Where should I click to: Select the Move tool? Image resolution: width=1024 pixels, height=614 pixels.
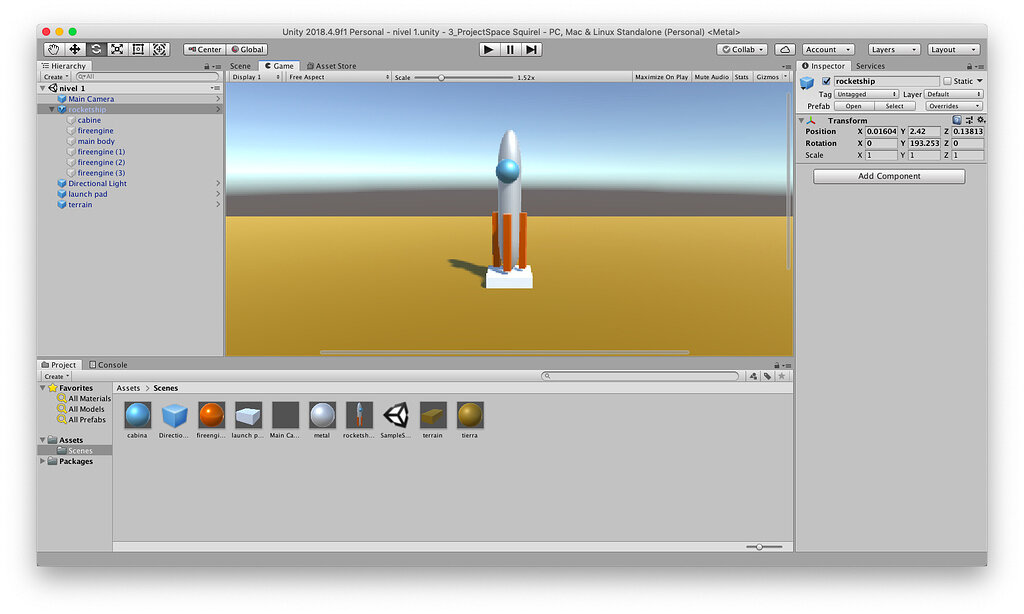[x=75, y=48]
